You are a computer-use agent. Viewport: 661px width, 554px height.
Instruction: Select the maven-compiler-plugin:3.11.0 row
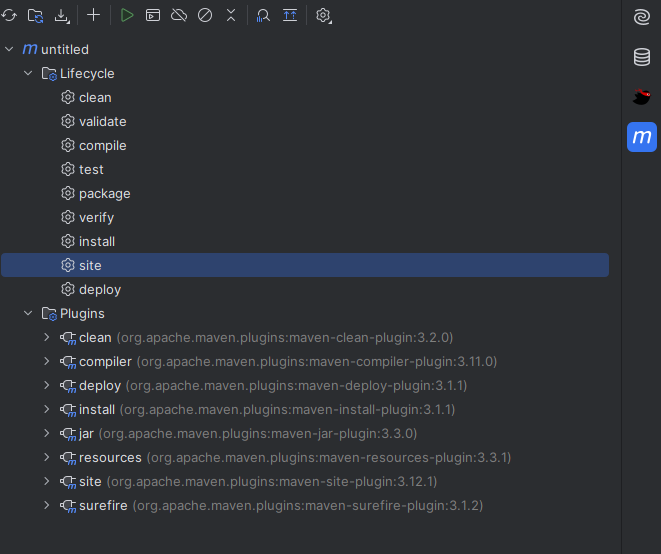tap(305, 361)
